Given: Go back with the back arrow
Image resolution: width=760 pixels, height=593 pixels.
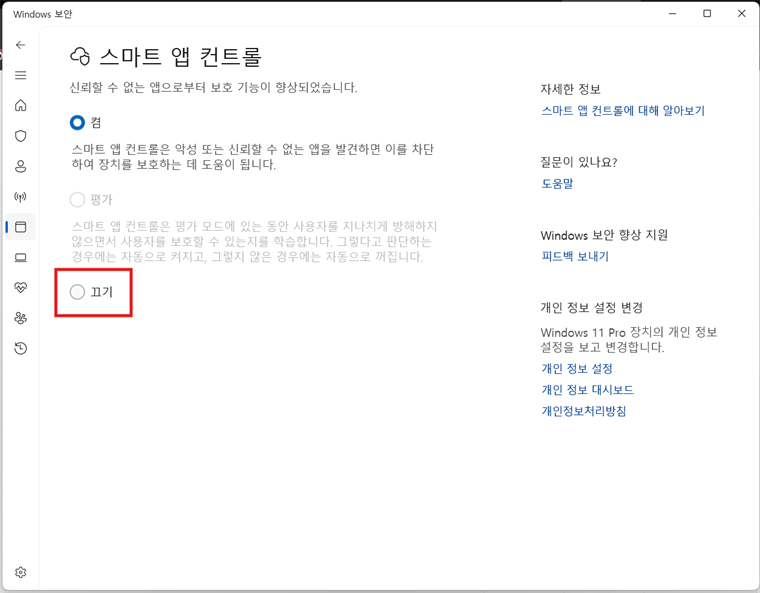Looking at the screenshot, I should pos(20,45).
